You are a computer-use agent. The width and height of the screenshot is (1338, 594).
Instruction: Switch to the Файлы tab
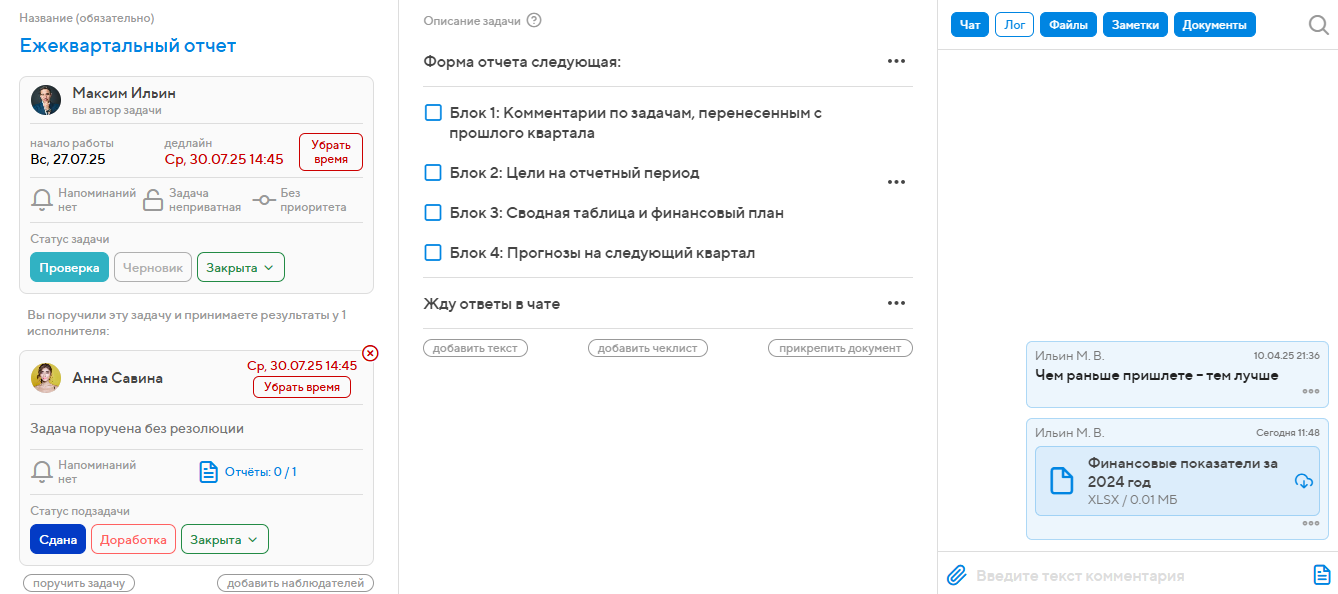coord(1068,25)
